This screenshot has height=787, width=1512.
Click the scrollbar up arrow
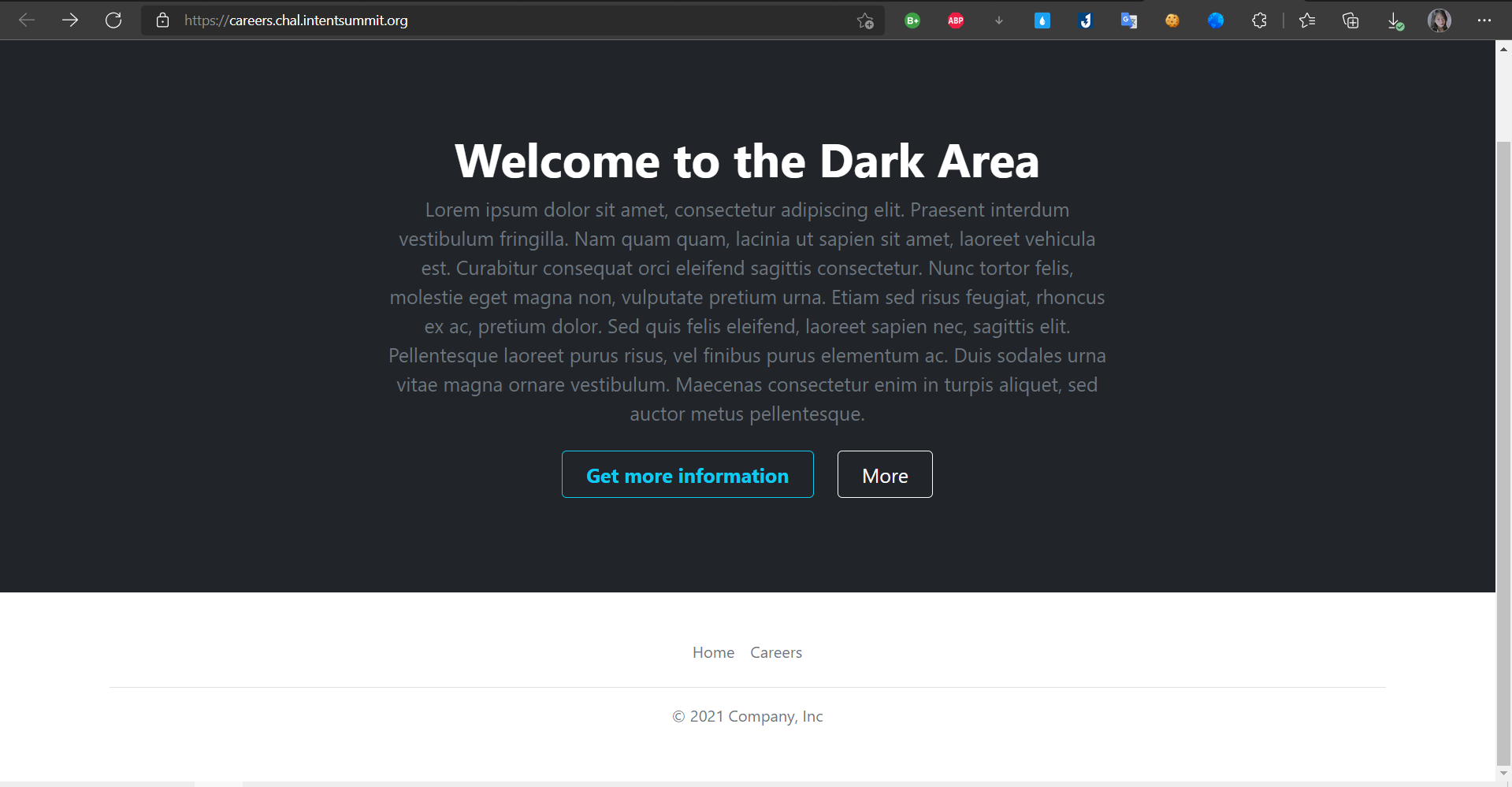point(1503,49)
